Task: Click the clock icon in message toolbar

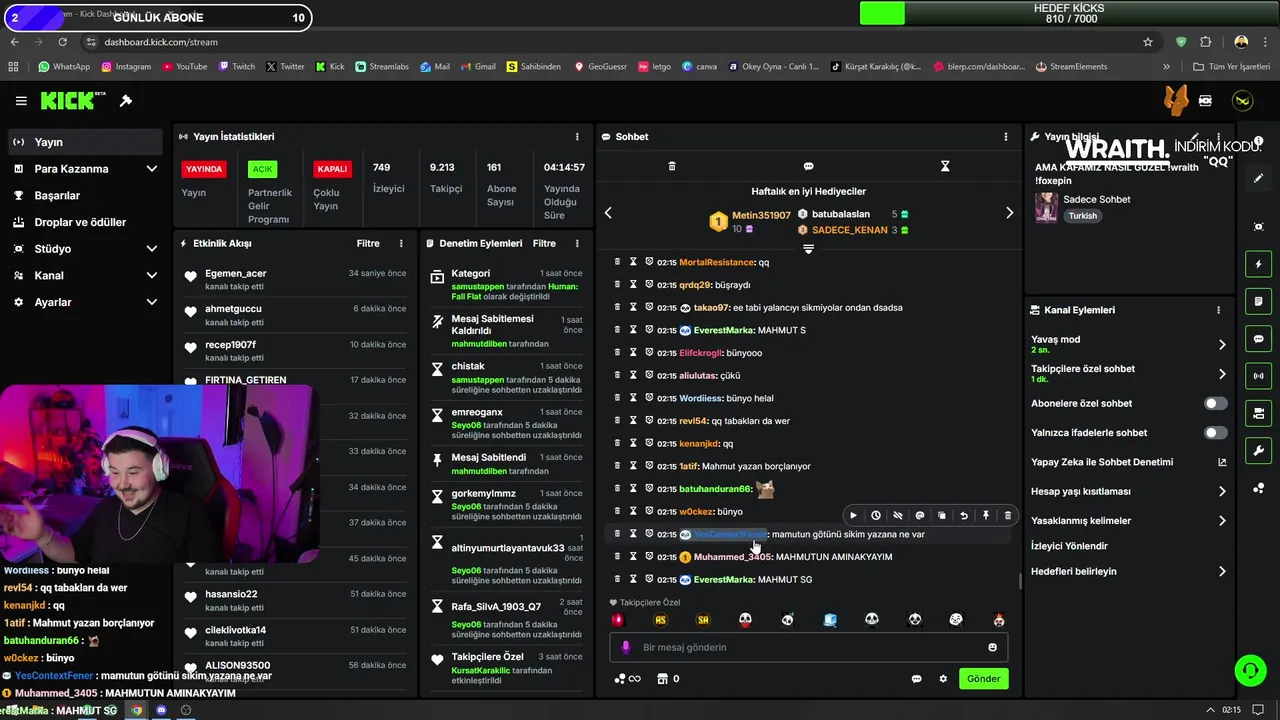Action: (875, 515)
